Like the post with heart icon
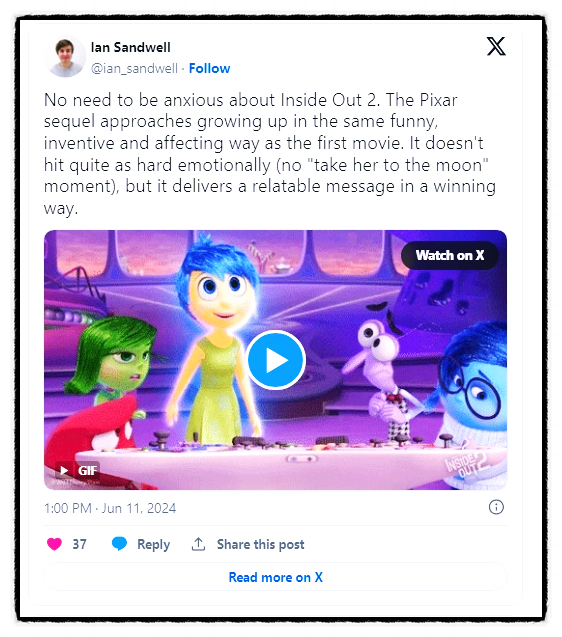 pos(54,544)
